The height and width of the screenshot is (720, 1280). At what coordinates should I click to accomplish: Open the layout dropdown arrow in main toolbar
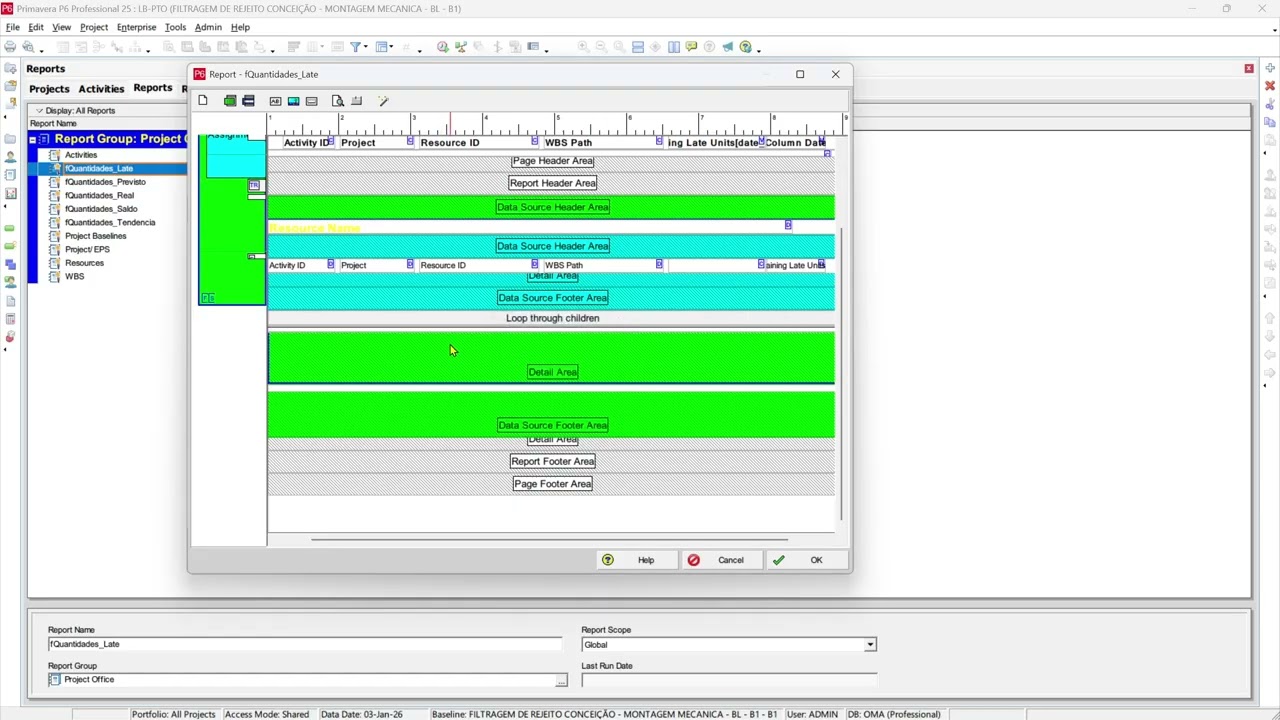pyautogui.click(x=393, y=47)
